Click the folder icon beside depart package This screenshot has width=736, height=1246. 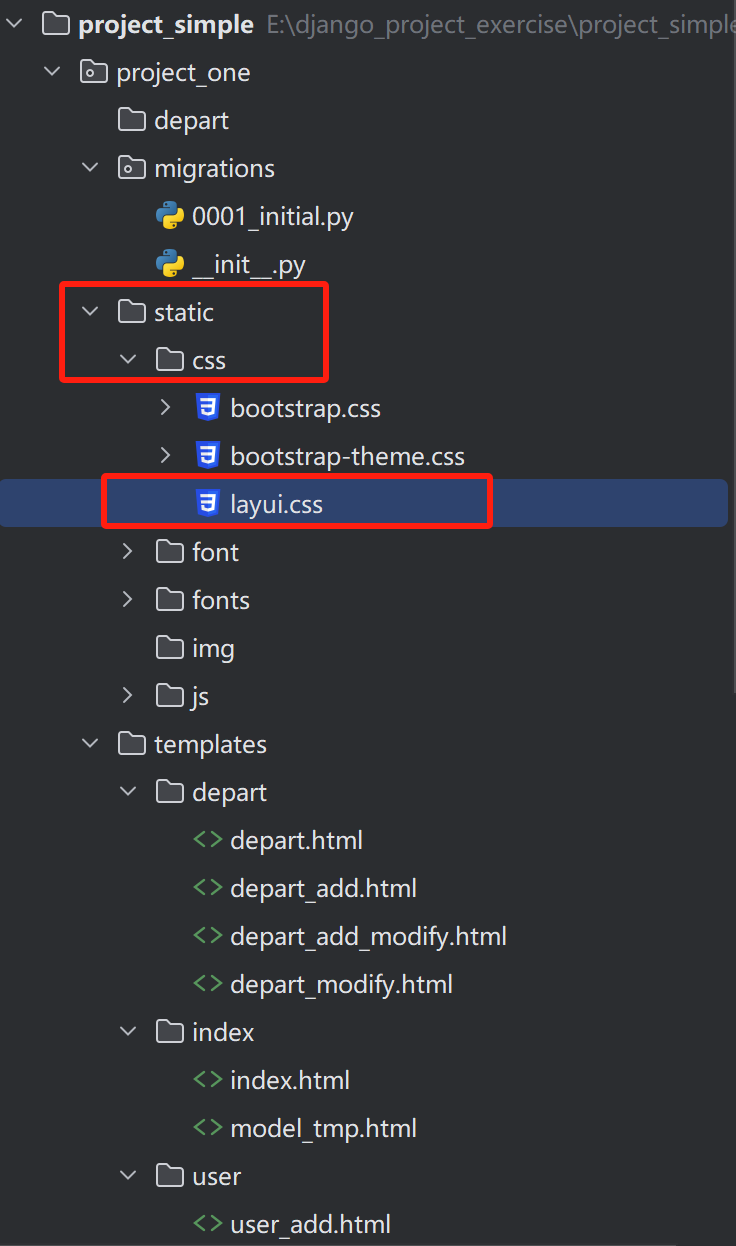[x=132, y=120]
